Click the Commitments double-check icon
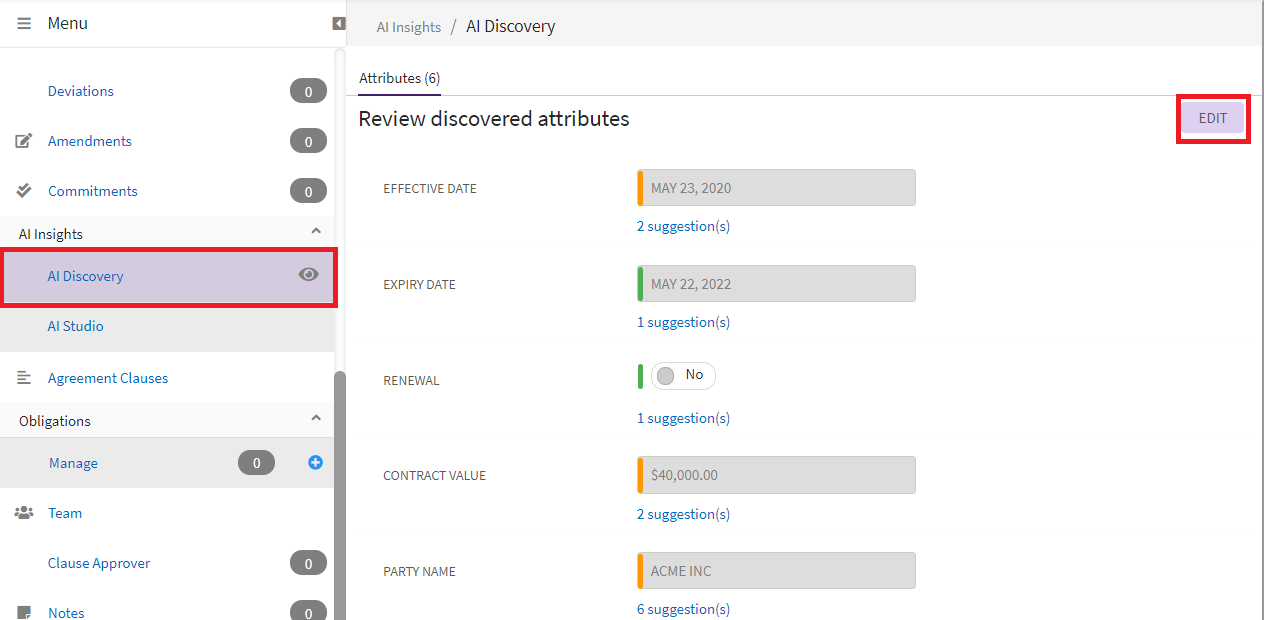 coord(24,191)
